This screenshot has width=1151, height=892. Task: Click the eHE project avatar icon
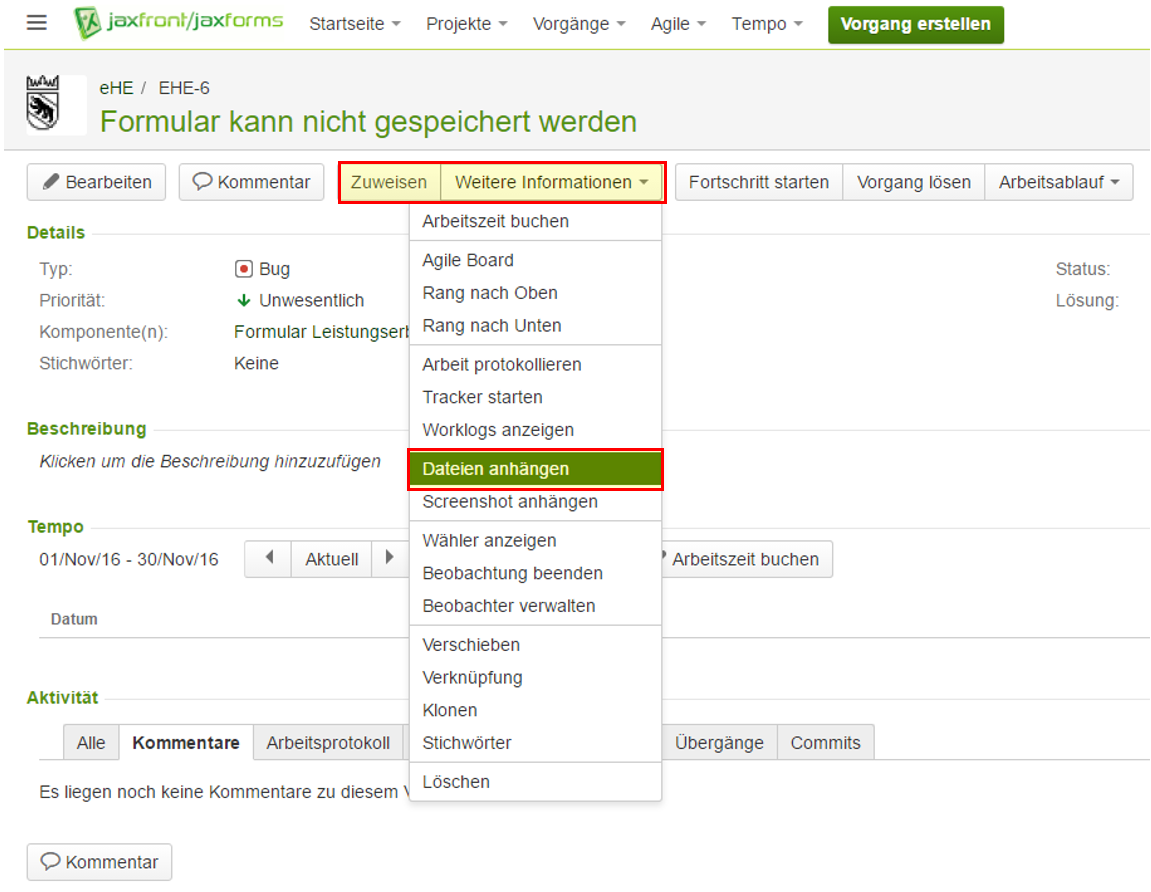tap(42, 105)
